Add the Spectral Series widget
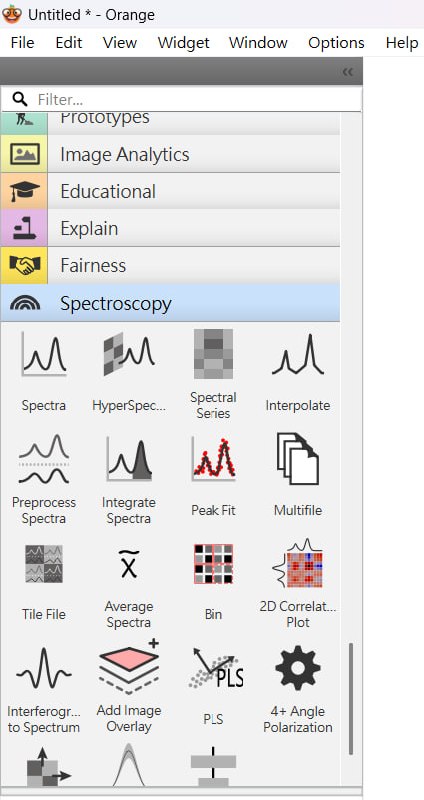Screen dimensions: 424x800 click(213, 374)
